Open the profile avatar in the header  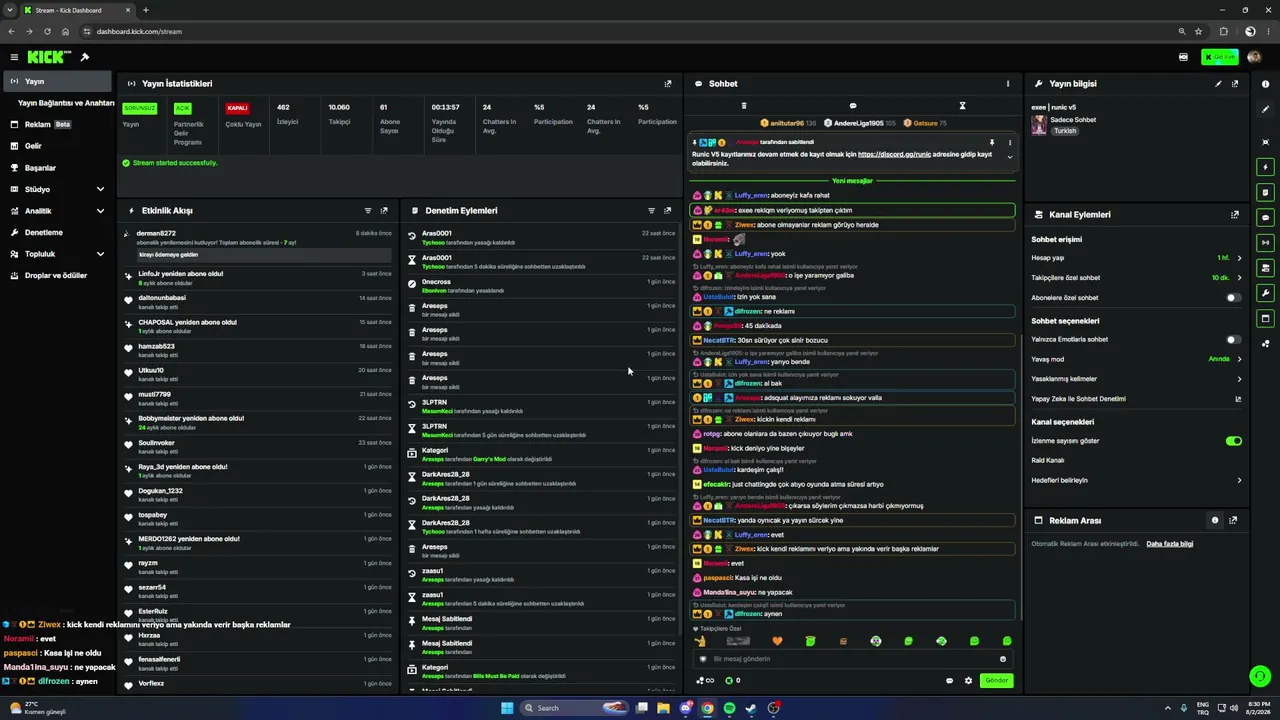(1255, 57)
